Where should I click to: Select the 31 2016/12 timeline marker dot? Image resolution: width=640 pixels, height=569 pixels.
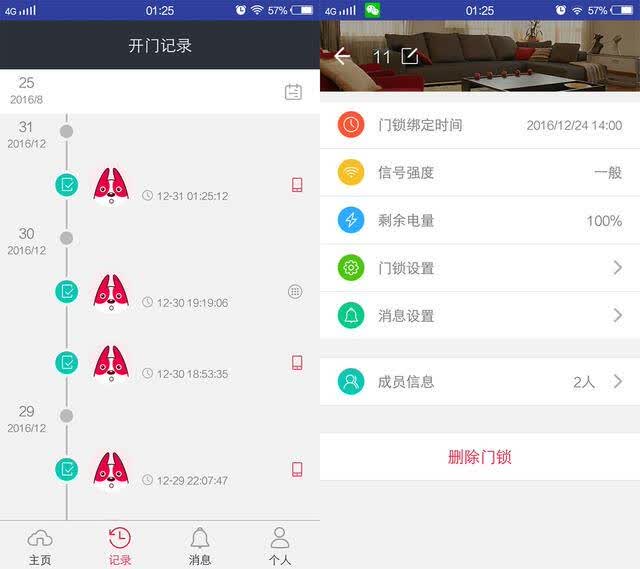67,131
